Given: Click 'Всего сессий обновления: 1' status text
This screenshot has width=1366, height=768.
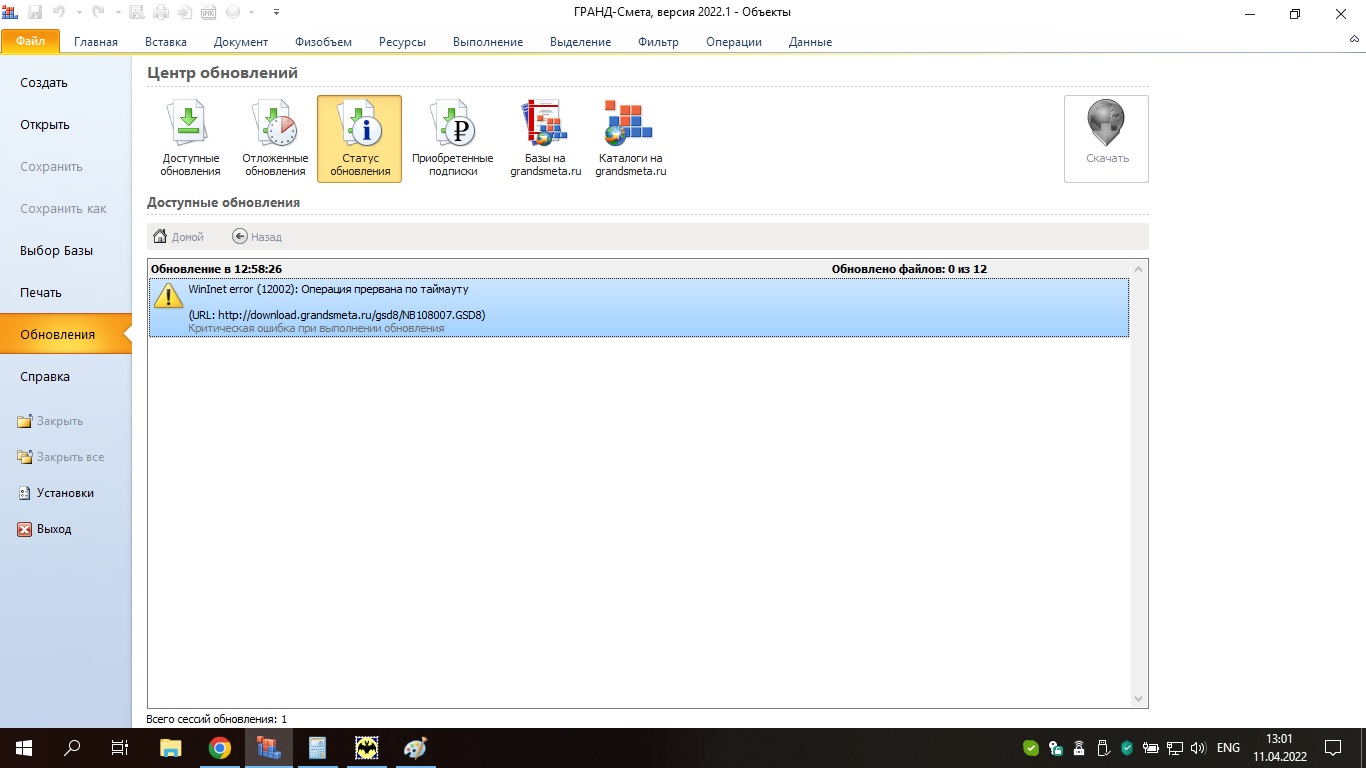Looking at the screenshot, I should 216,719.
